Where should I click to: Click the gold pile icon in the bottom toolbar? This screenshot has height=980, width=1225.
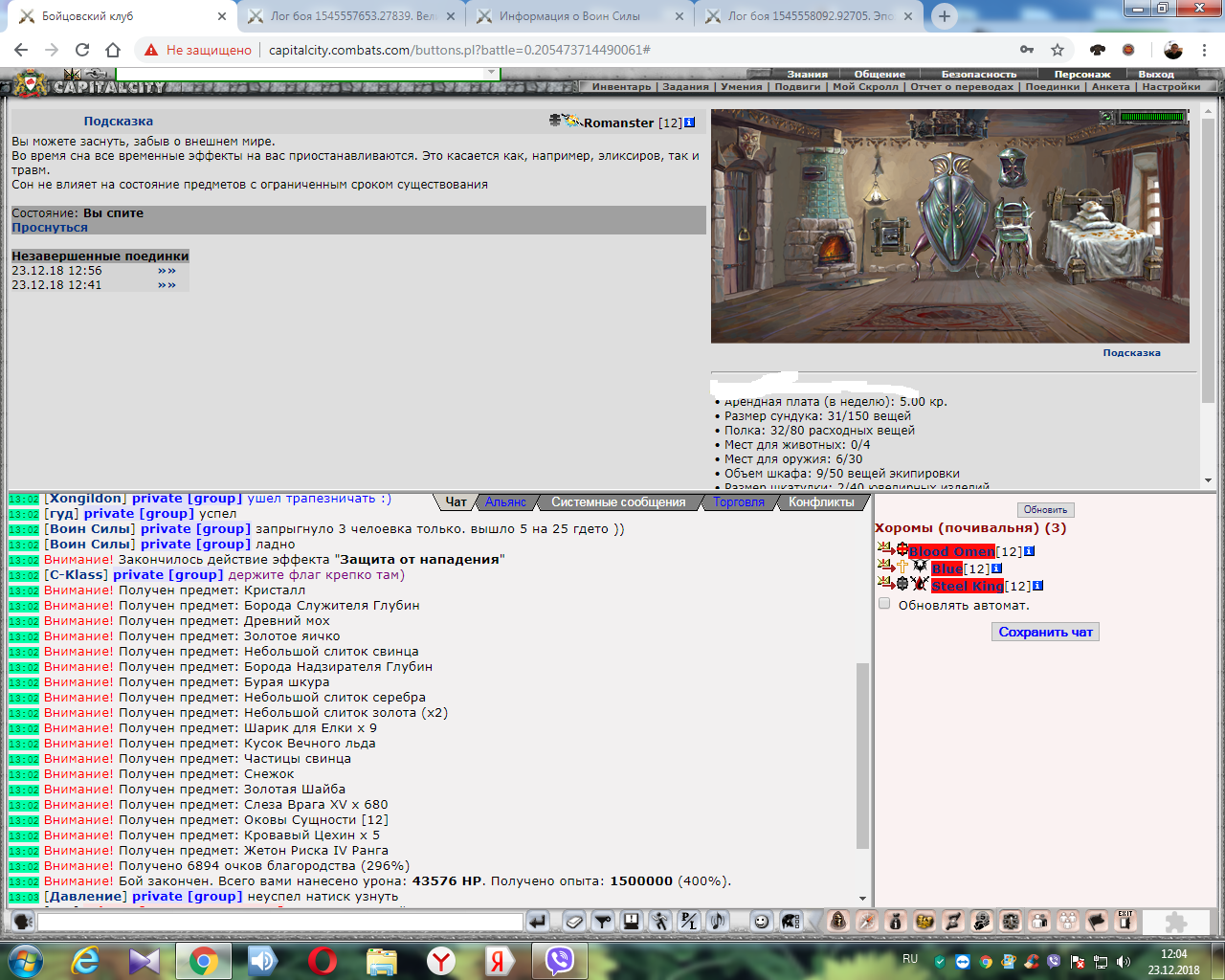click(x=924, y=921)
